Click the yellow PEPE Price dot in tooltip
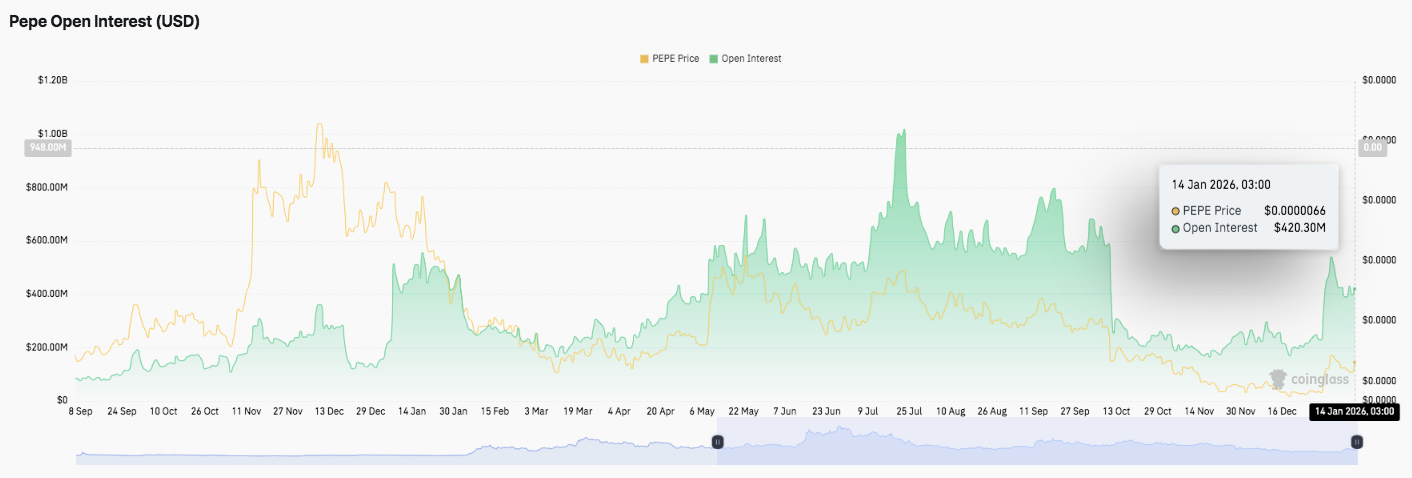Viewport: 1412px width, 478px height. (1176, 211)
